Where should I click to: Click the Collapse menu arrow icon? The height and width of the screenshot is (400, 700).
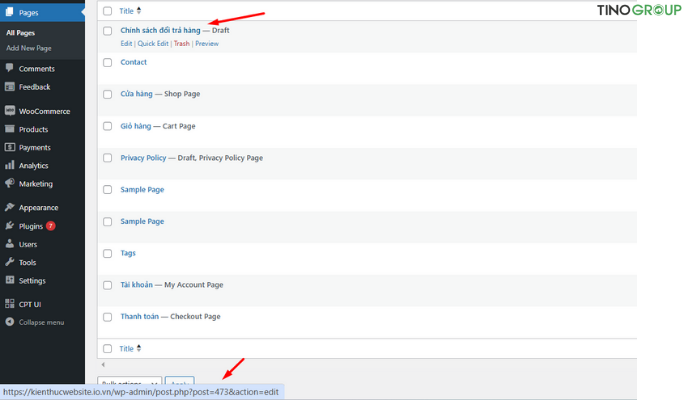pyautogui.click(x=9, y=322)
